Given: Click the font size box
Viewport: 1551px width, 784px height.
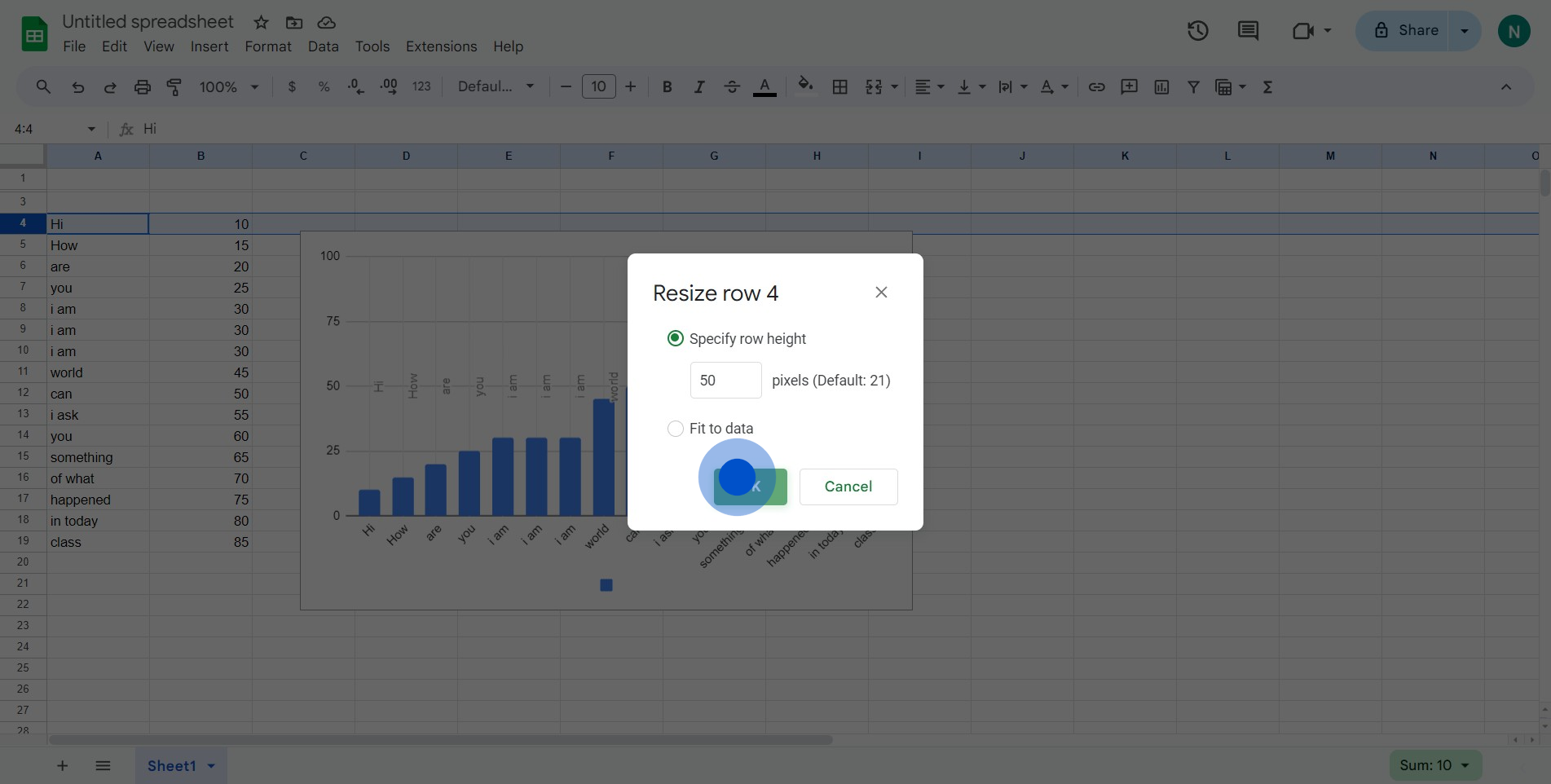Looking at the screenshot, I should [599, 87].
